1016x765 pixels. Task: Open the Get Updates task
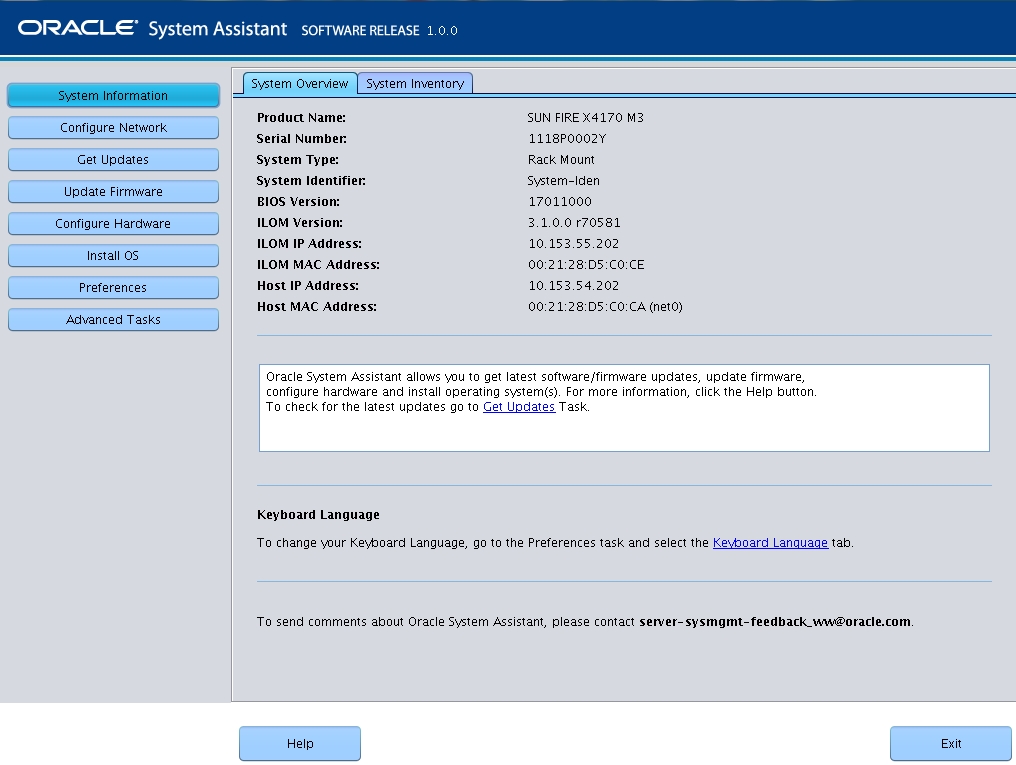pos(113,159)
